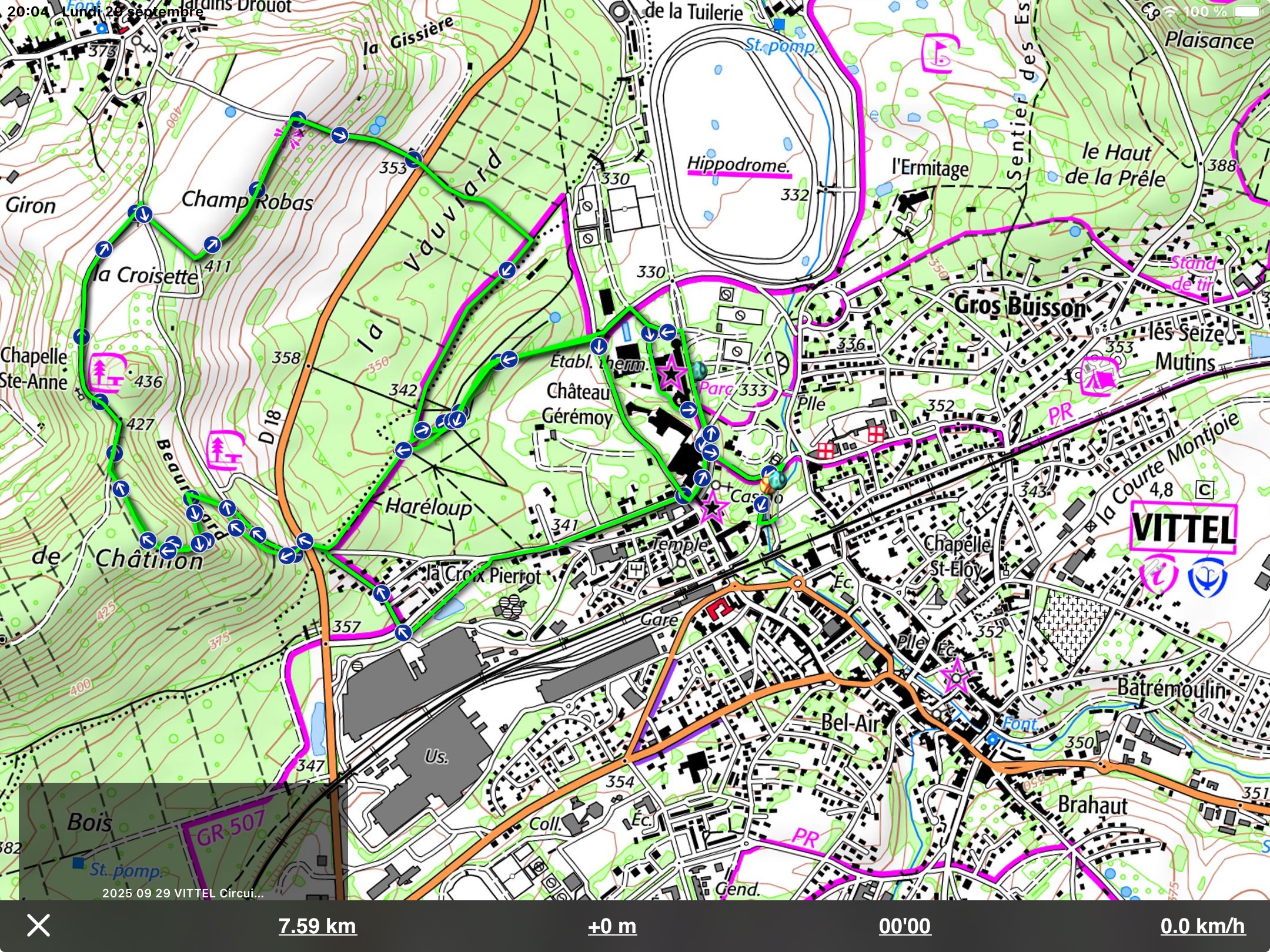1270x952 pixels.
Task: Tap the direction arrow at the 353 road crossing
Action: (x=414, y=158)
